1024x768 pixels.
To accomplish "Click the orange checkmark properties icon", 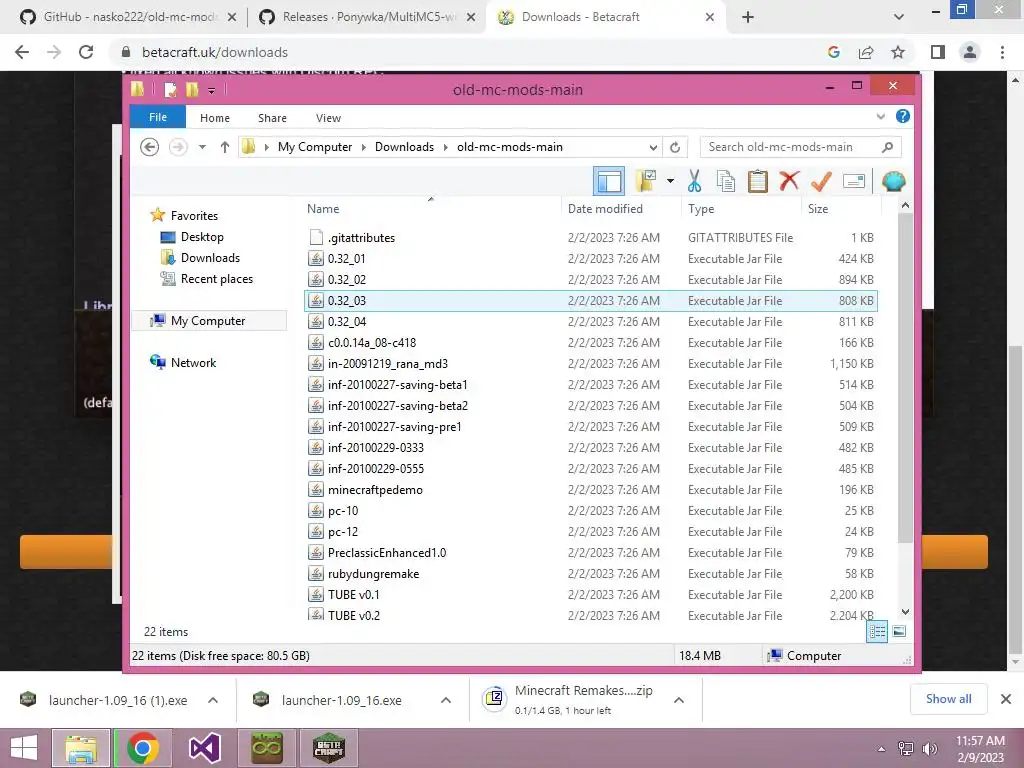I will tap(821, 181).
